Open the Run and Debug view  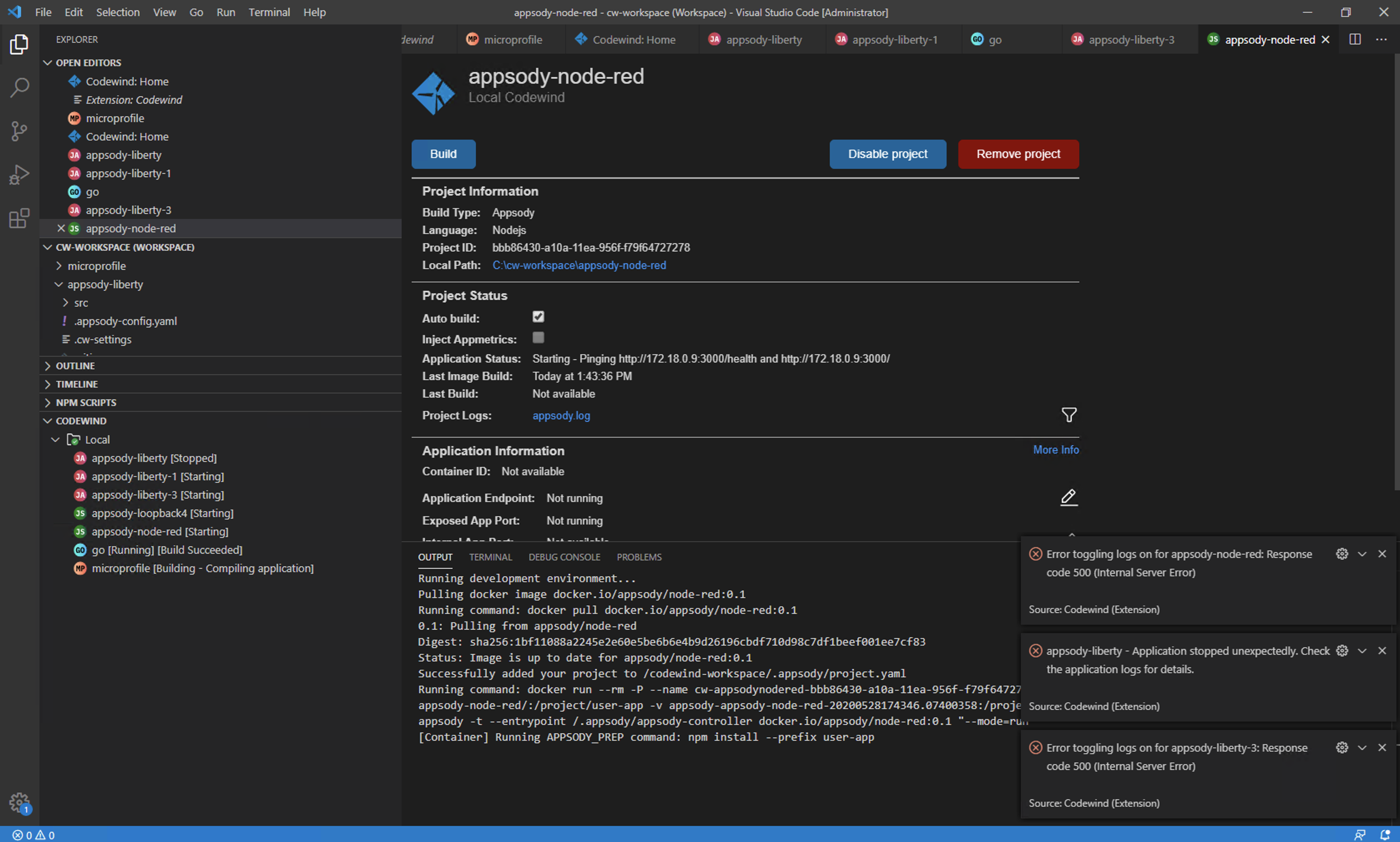coord(19,174)
